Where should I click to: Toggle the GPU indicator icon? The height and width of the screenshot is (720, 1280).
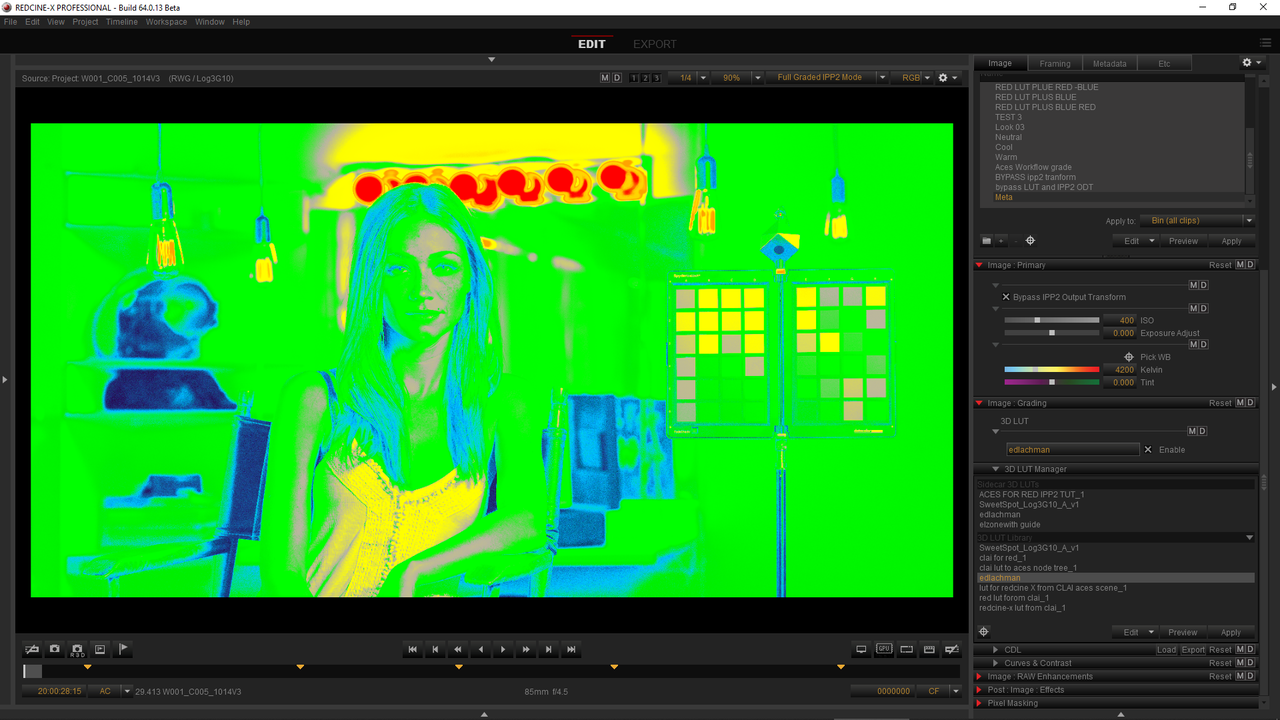(884, 649)
